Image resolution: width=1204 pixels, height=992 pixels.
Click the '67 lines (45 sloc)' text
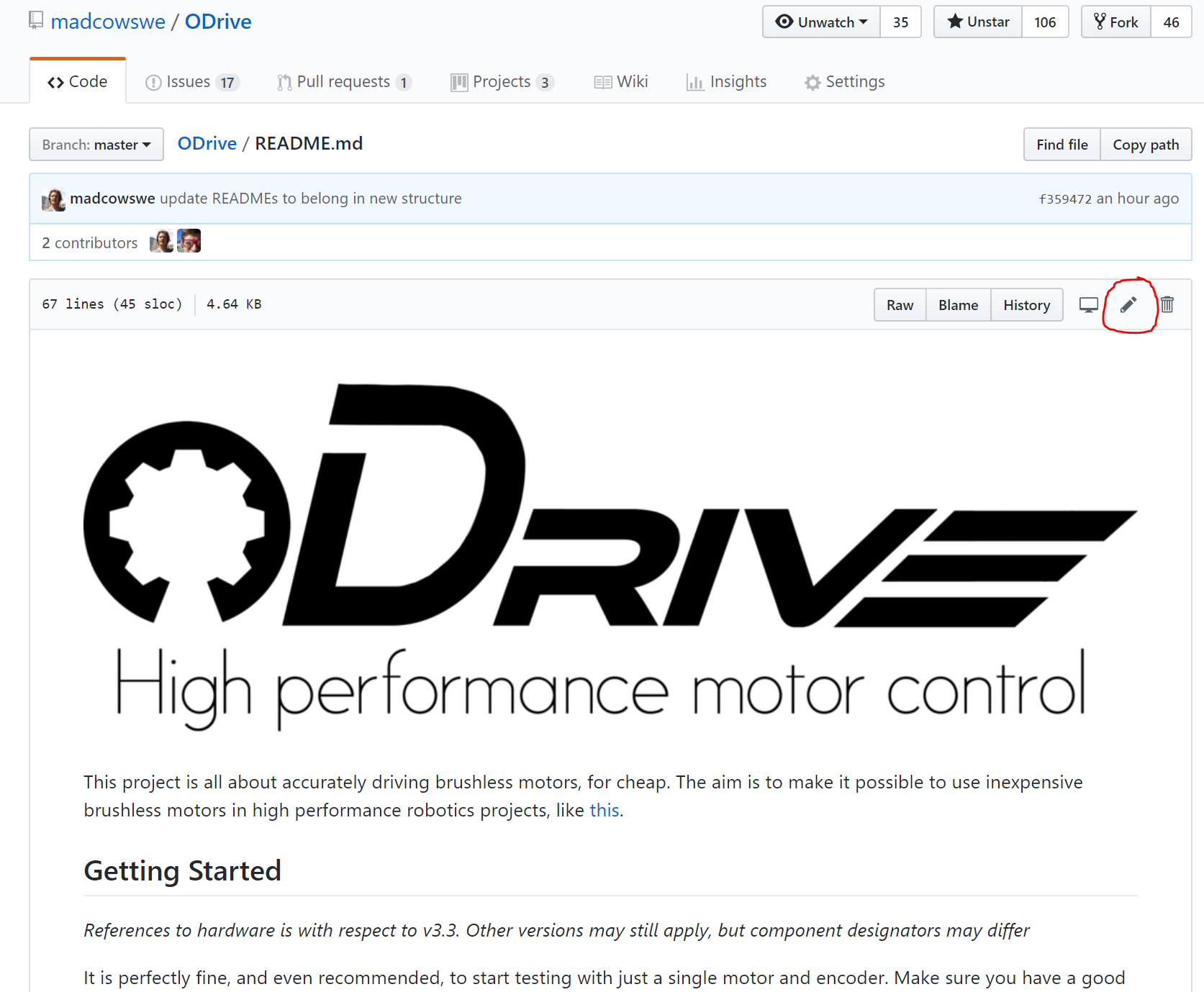pyautogui.click(x=112, y=304)
